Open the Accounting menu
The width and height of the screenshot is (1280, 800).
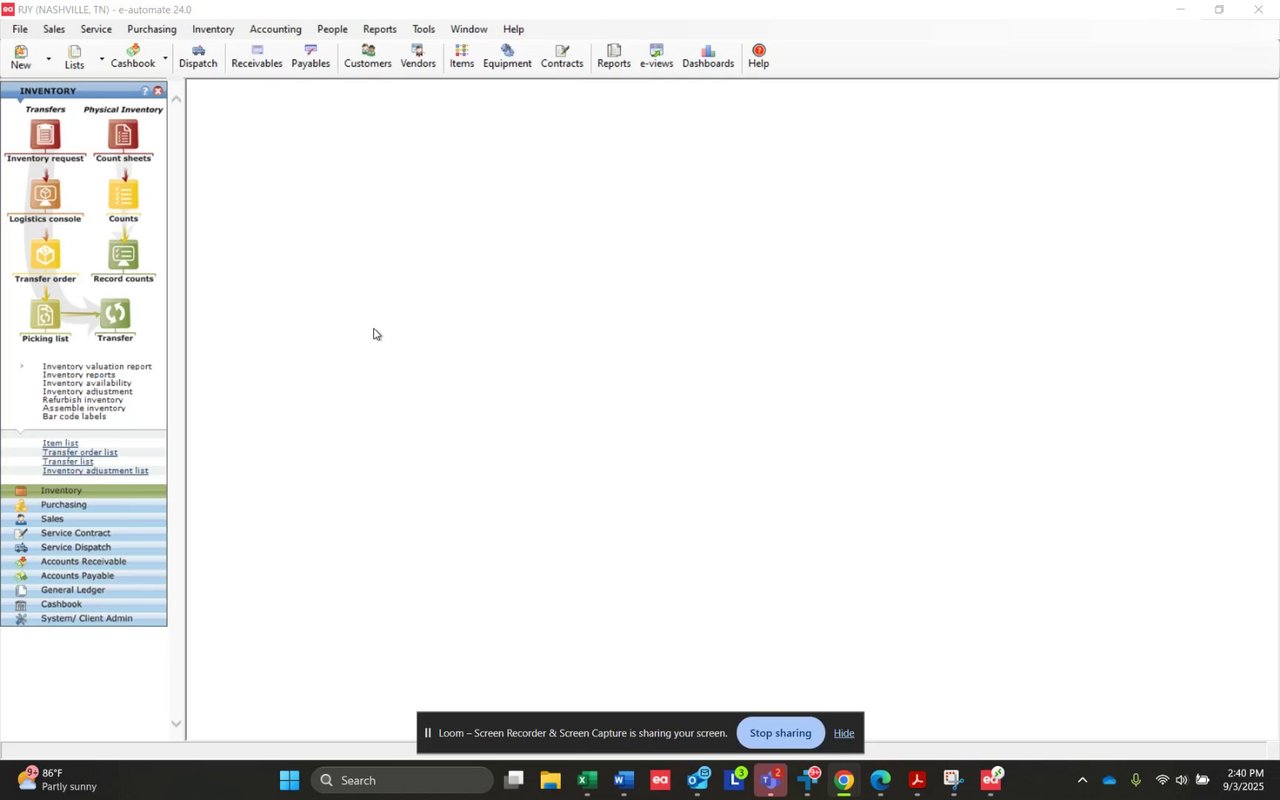tap(276, 29)
